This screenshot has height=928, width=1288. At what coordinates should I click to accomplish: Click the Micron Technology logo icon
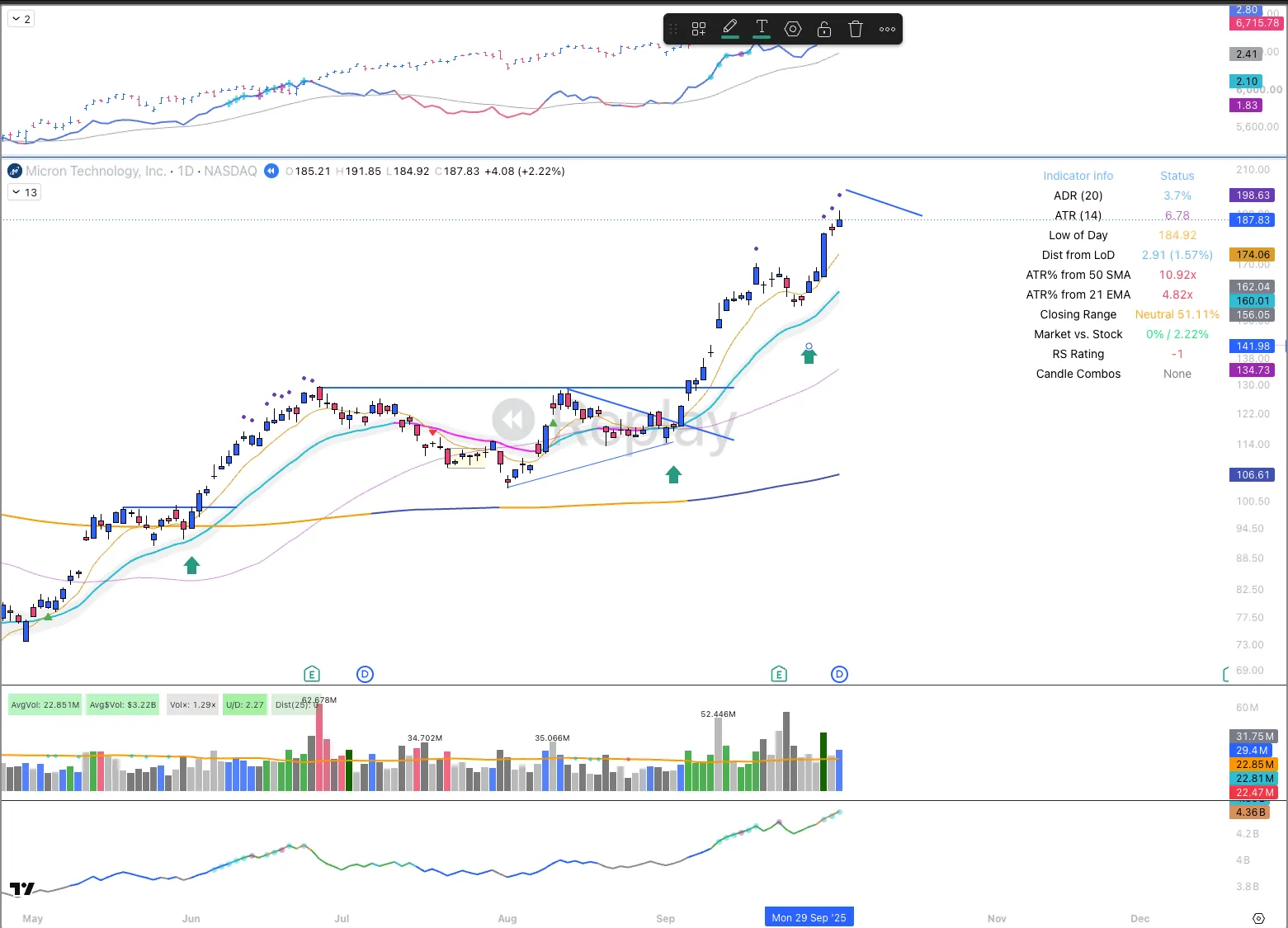15,171
